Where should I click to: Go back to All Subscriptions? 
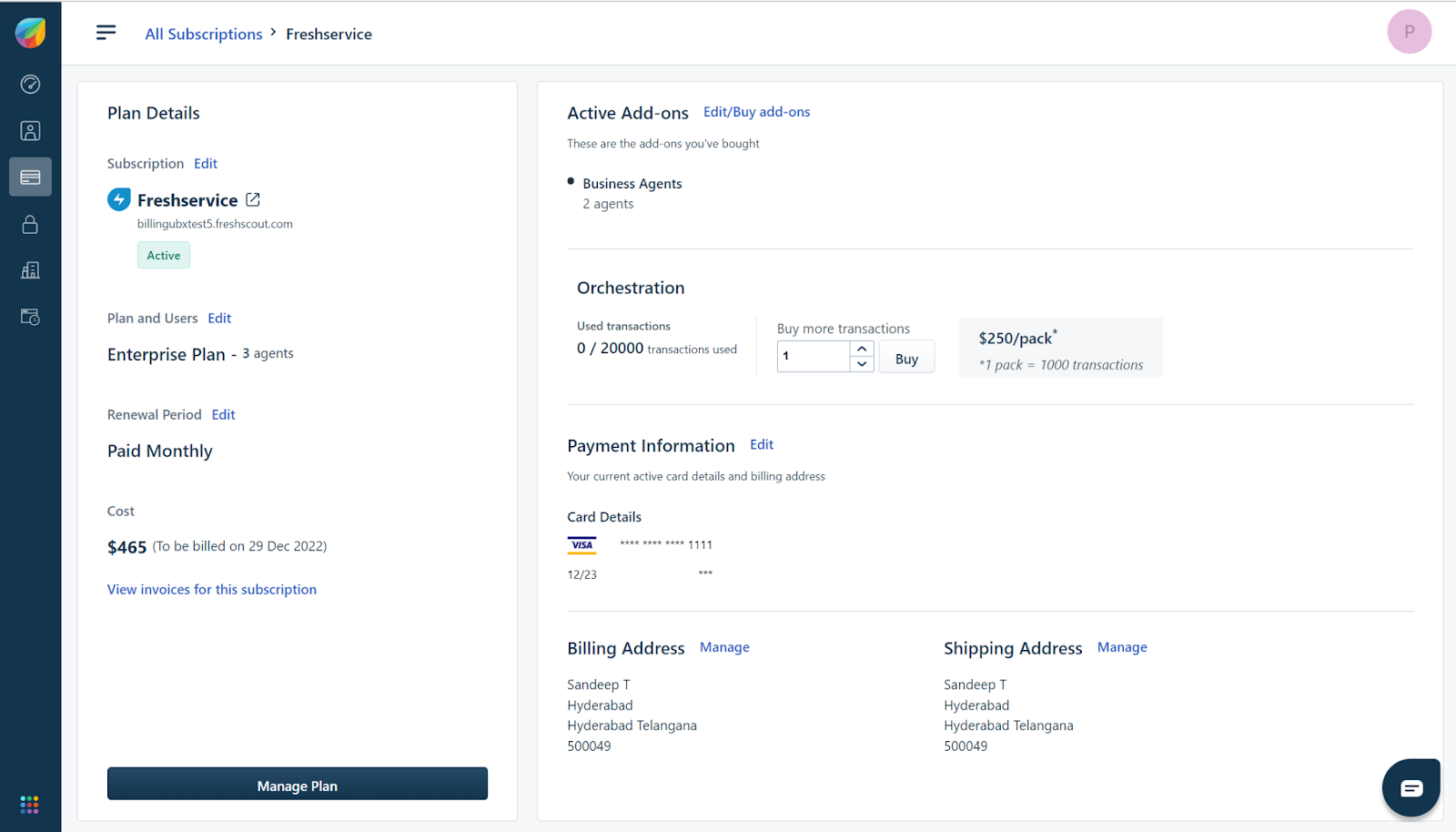click(204, 34)
